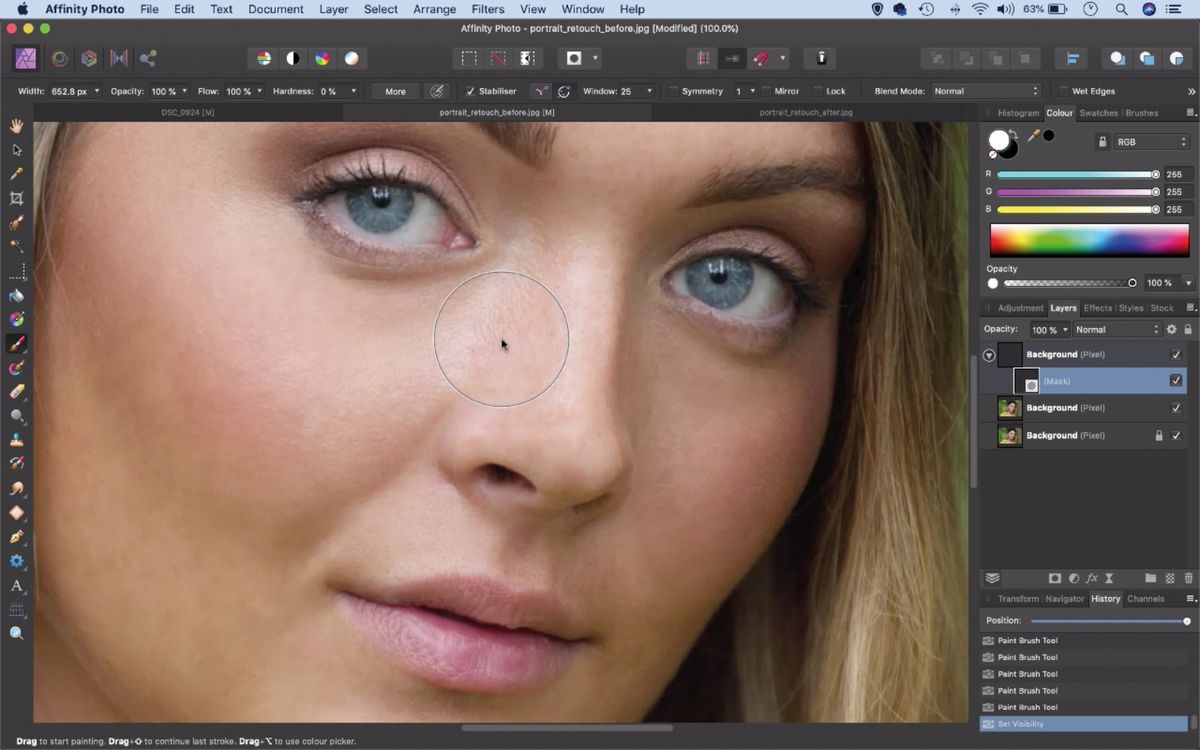
Task: Select the View (Hand) tool
Action: (x=16, y=125)
